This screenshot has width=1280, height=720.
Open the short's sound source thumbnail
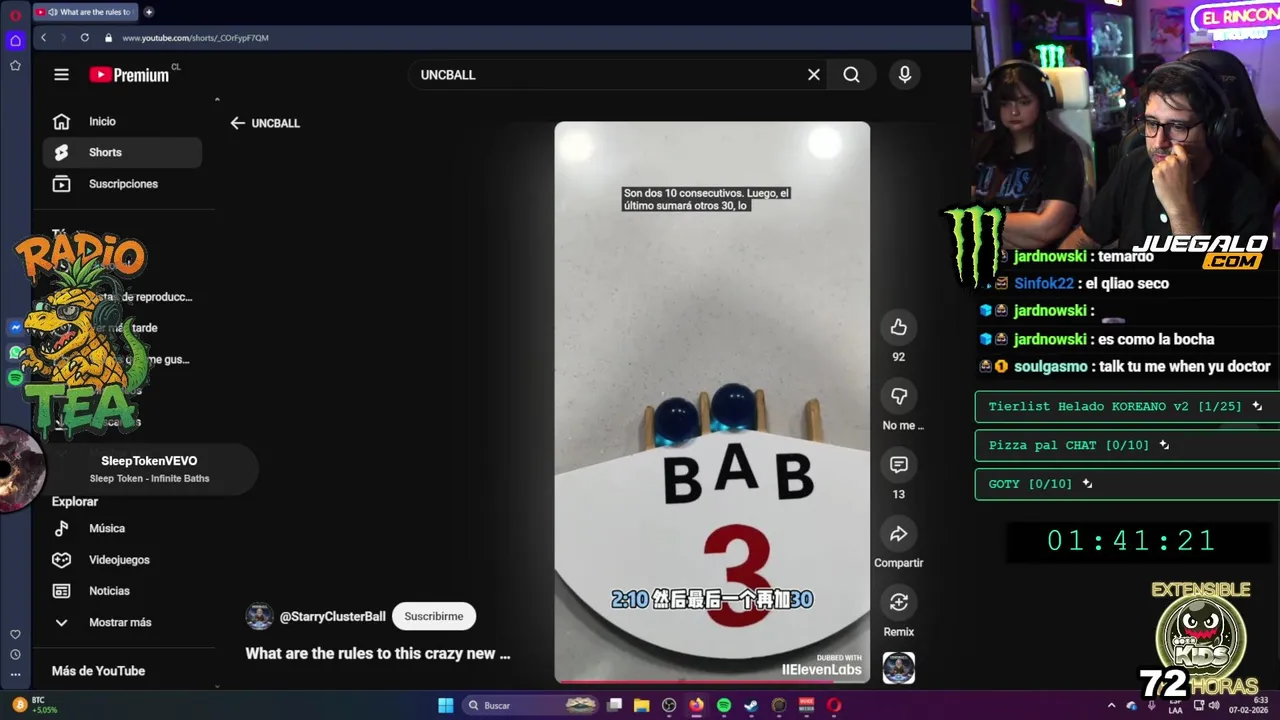(x=898, y=667)
